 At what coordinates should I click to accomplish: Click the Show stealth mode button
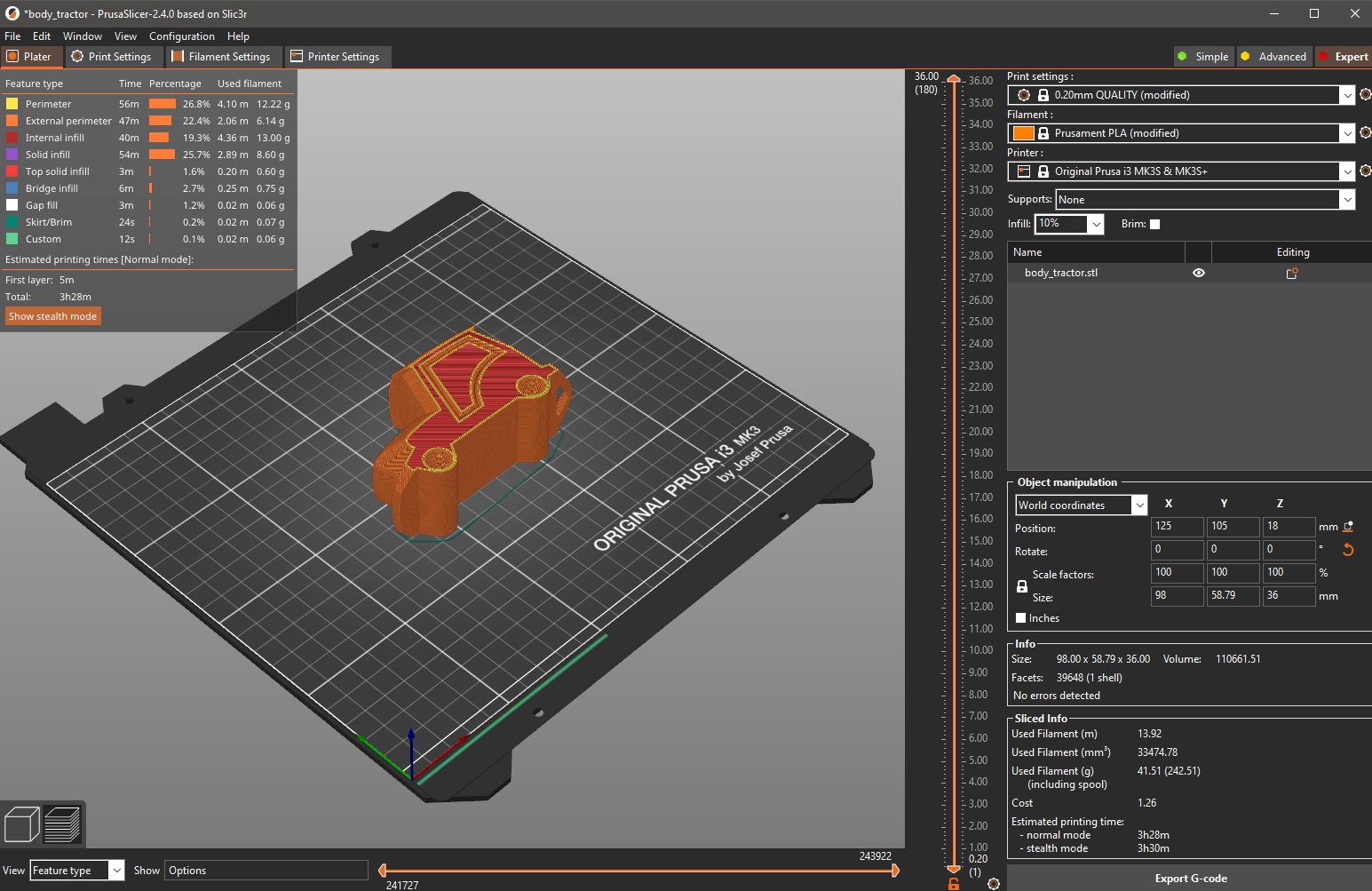tap(53, 316)
